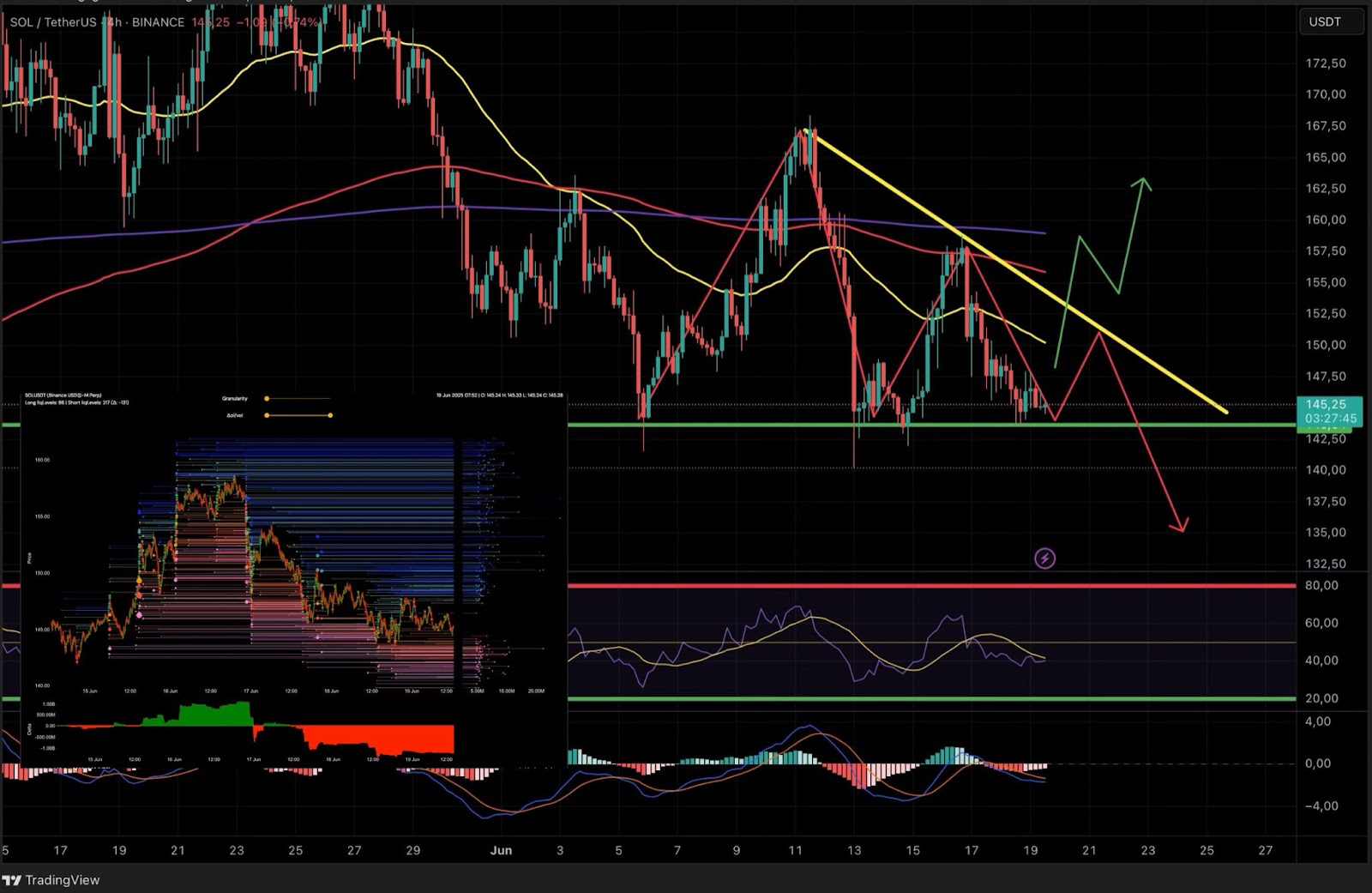The height and width of the screenshot is (893, 1372).
Task: Click the Granularity label in inset
Action: [234, 398]
